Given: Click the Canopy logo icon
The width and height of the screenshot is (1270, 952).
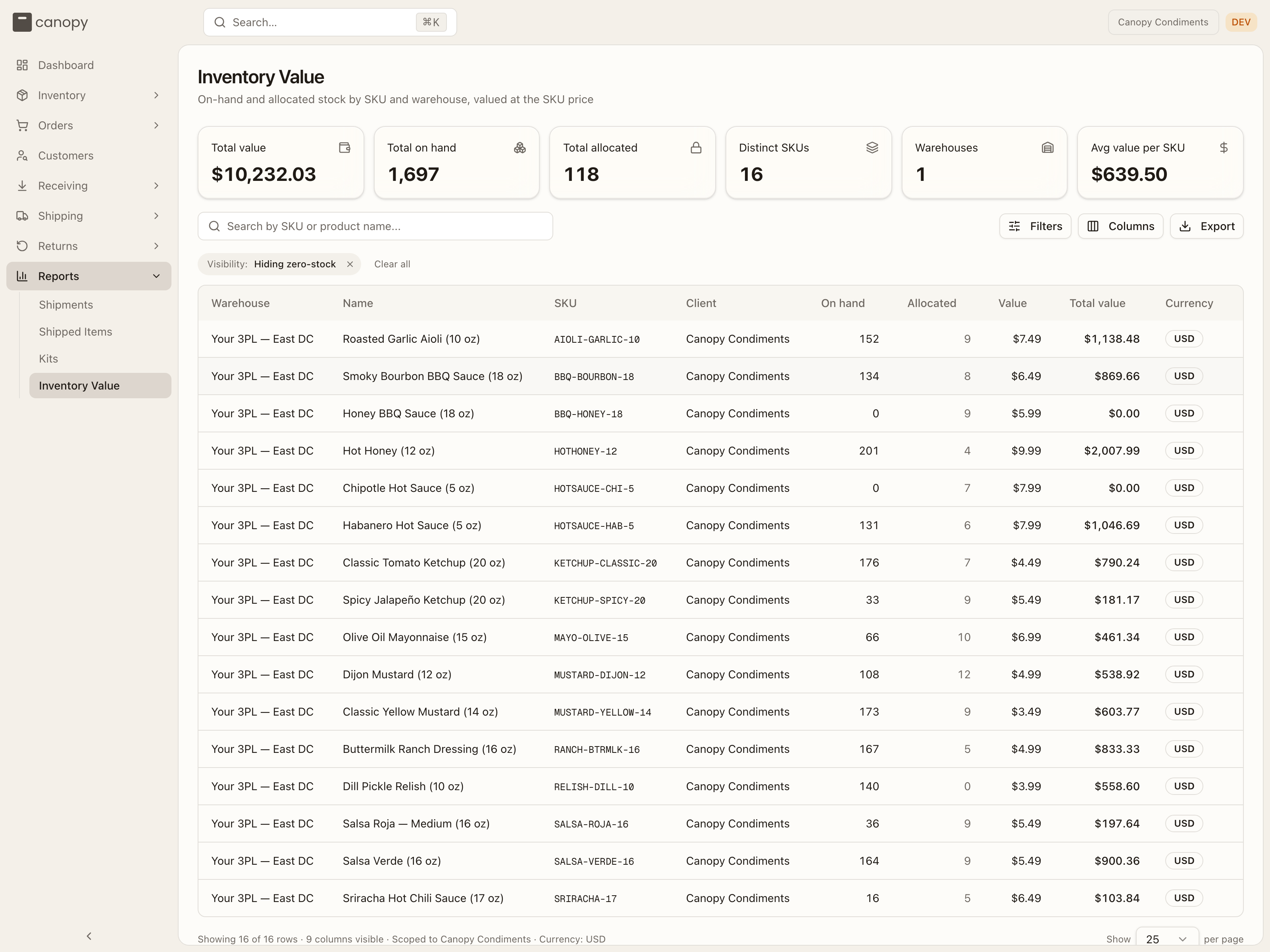Looking at the screenshot, I should click(22, 22).
